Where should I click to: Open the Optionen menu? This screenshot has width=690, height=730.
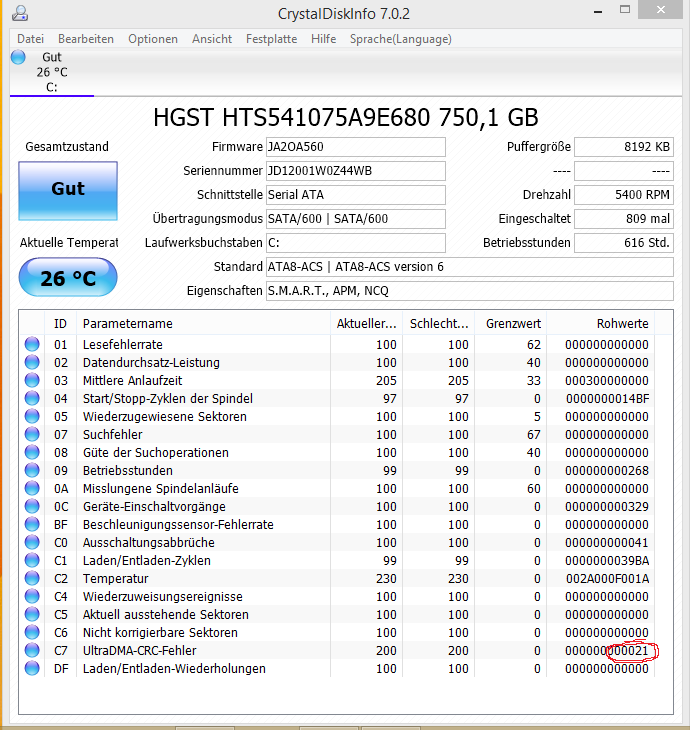153,39
